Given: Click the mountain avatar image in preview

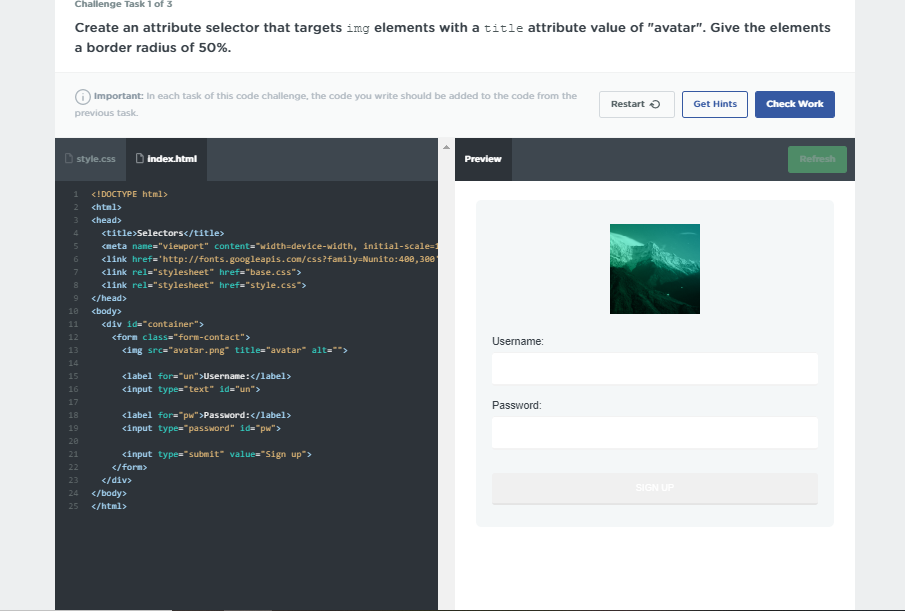Looking at the screenshot, I should point(654,268).
